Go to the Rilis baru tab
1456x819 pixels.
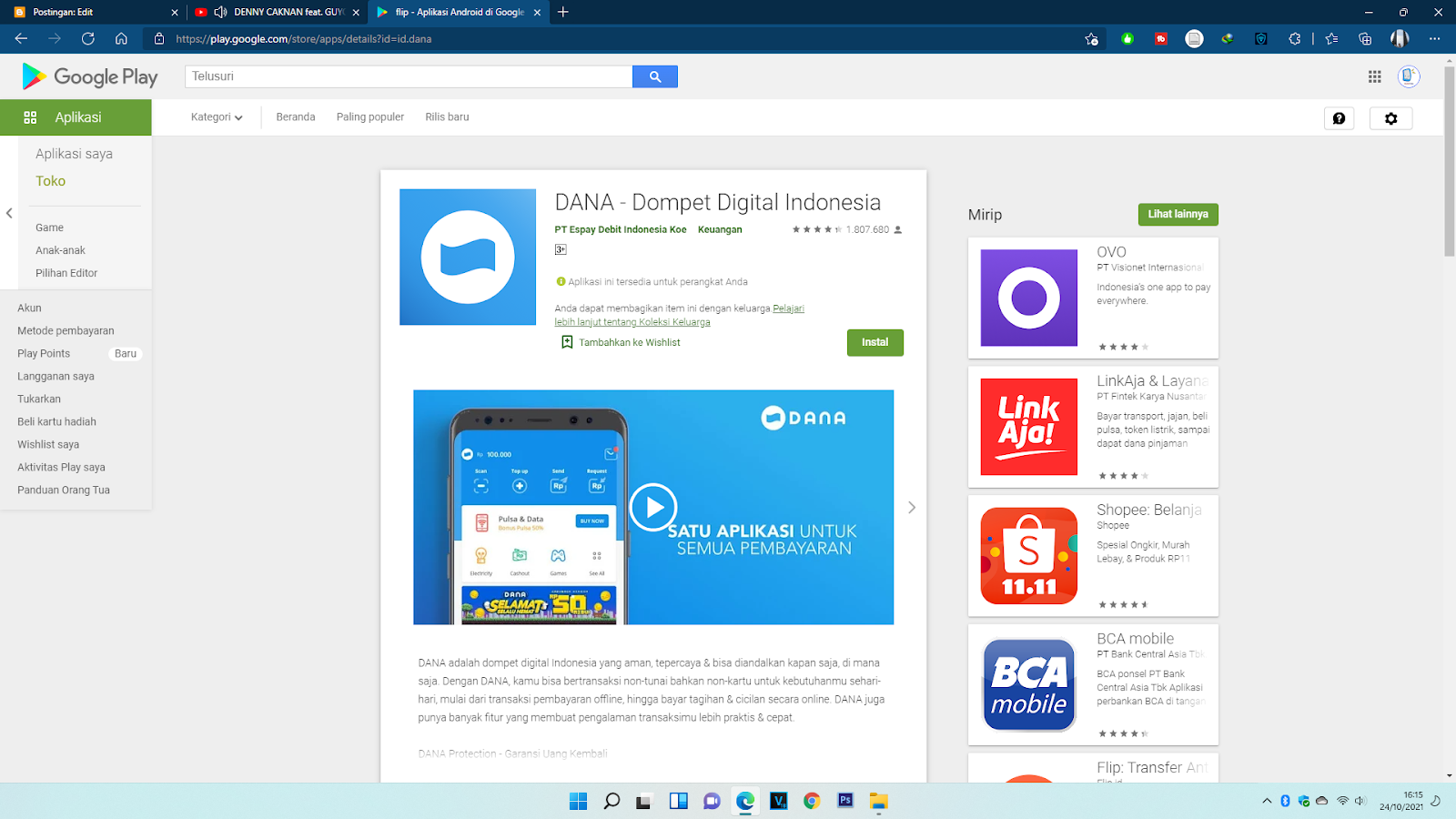click(x=447, y=117)
